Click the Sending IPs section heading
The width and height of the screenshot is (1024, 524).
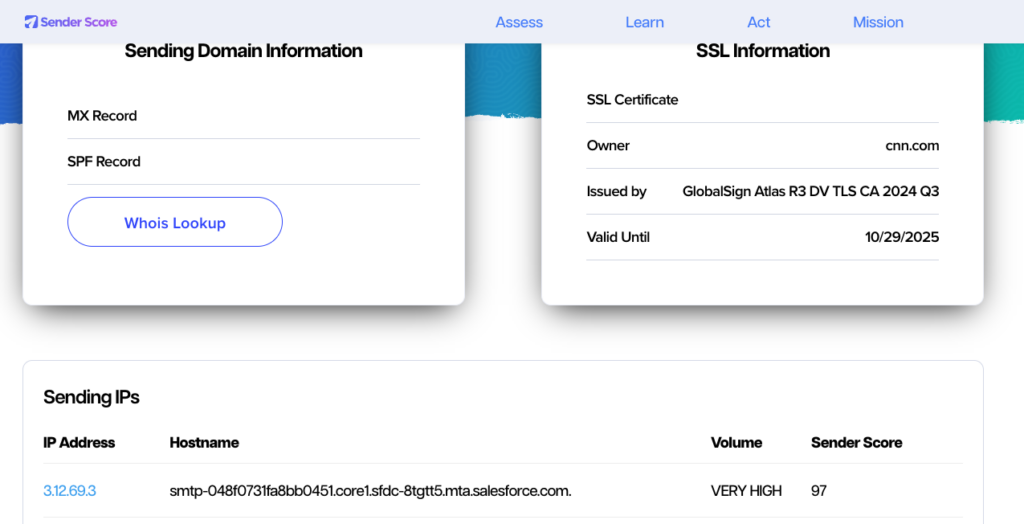91,397
